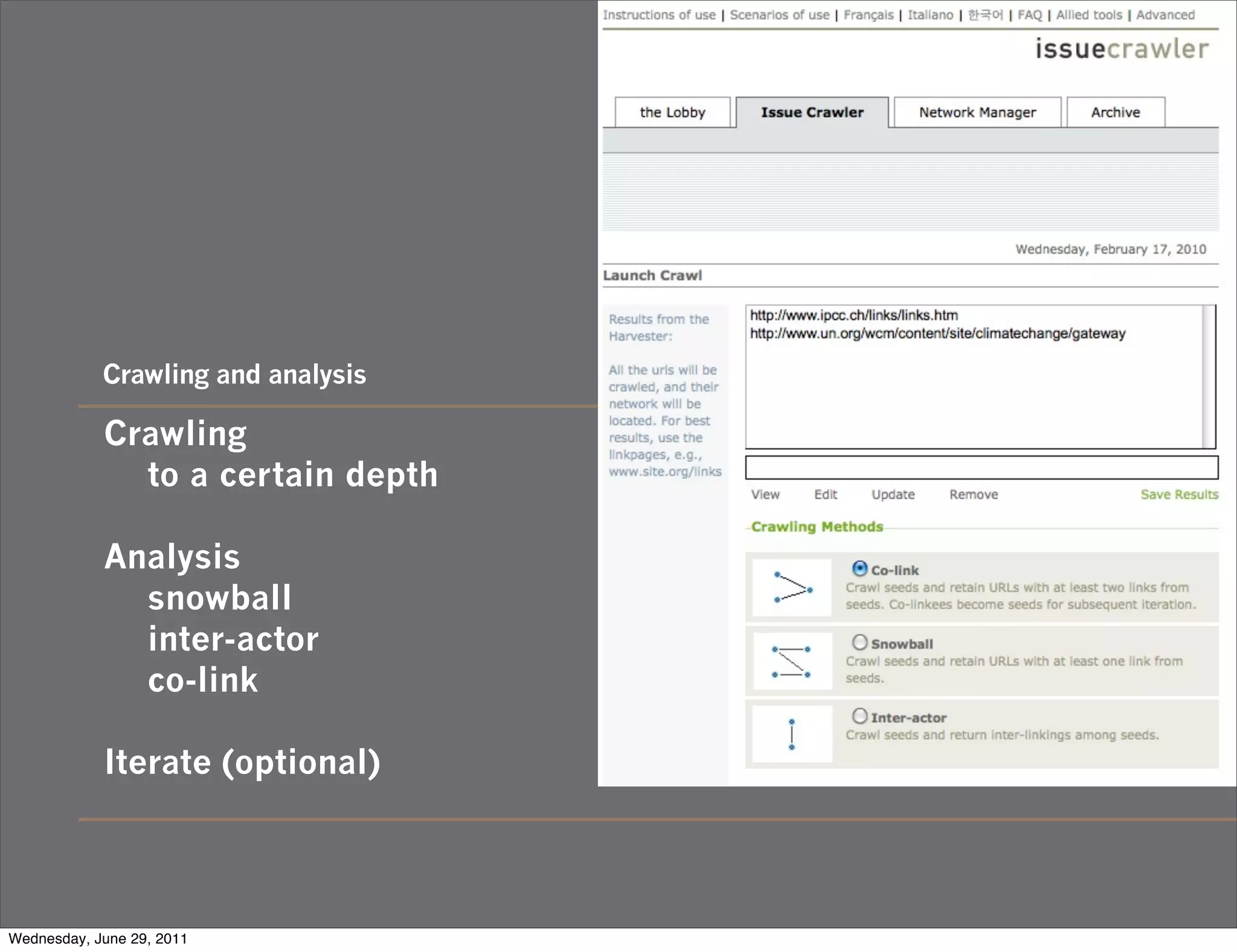Click the Remove button
Viewport: 1237px width, 952px height.
click(x=974, y=495)
